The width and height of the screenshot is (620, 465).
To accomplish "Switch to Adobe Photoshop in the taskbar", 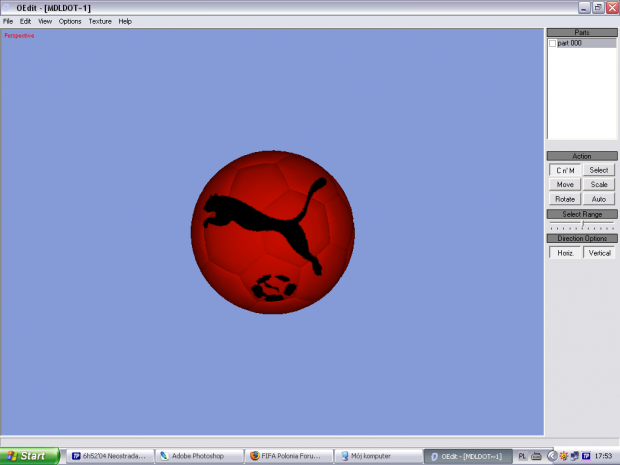I will click(196, 456).
